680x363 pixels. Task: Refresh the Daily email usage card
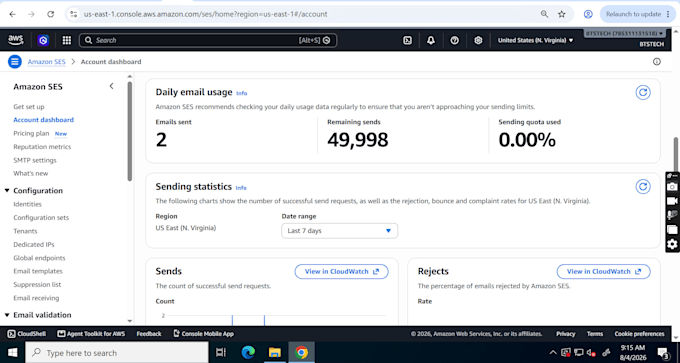(x=643, y=92)
